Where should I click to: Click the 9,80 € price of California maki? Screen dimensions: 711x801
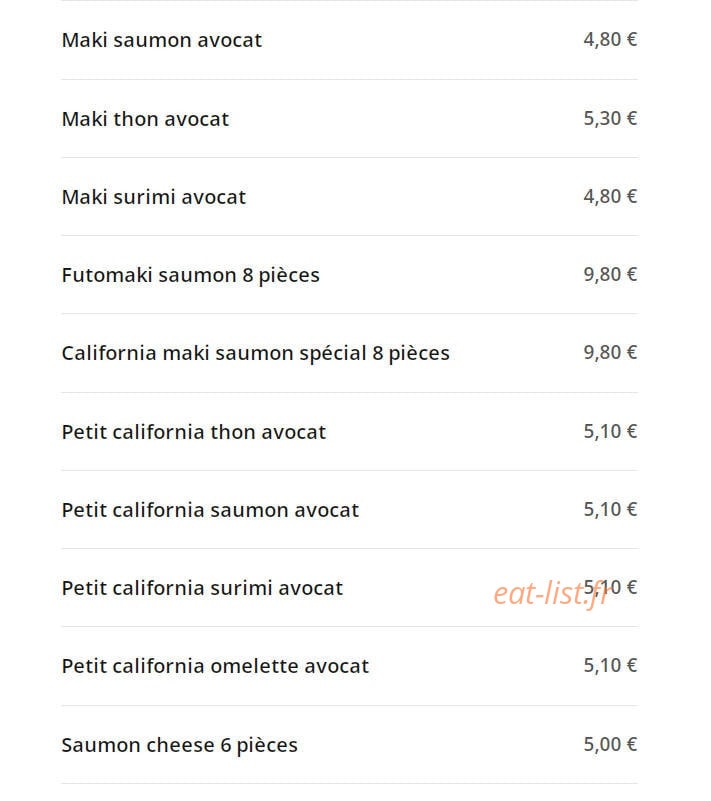click(610, 352)
